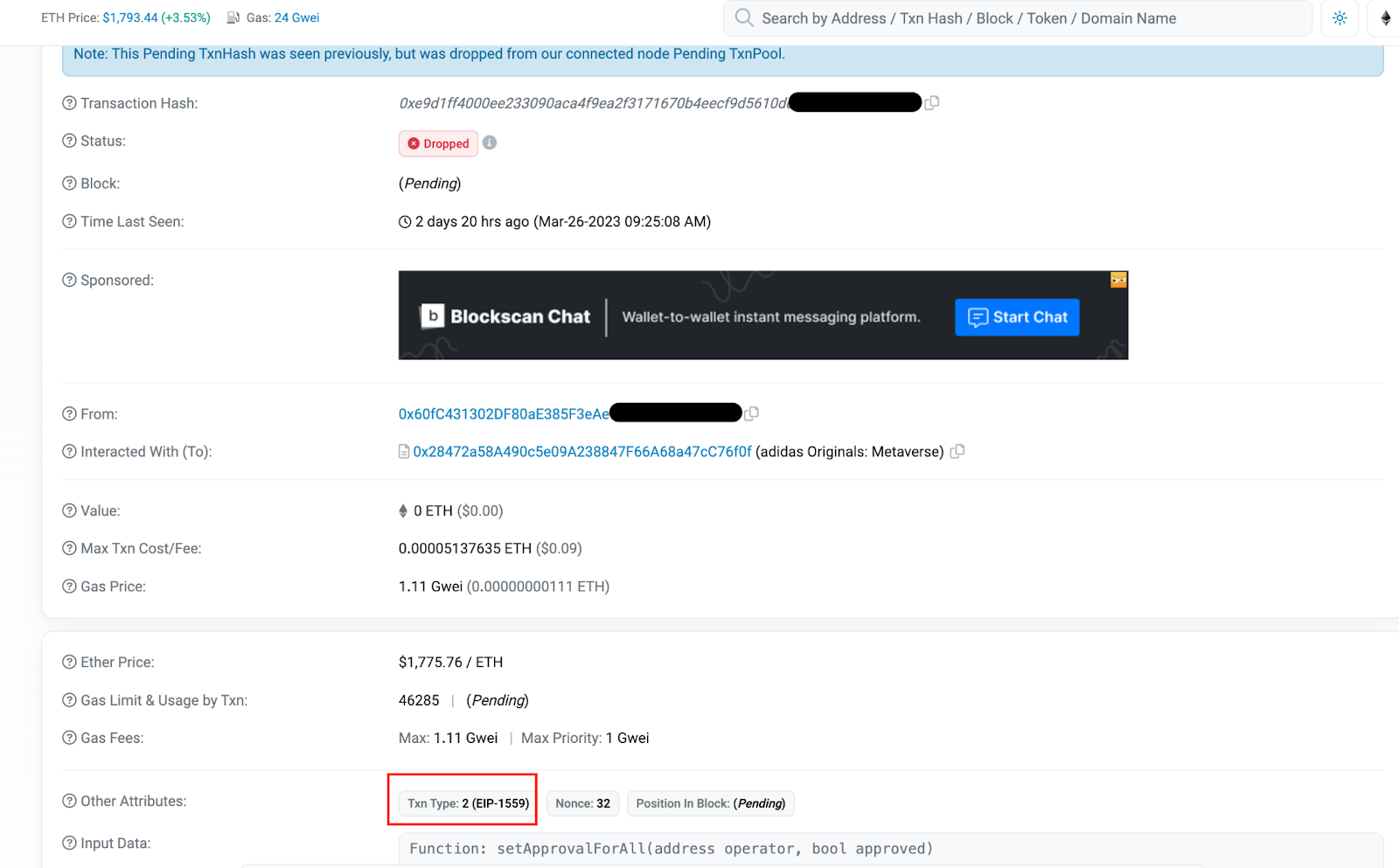Screen dimensions: 1399x868
Task: Click the help icon next to From
Action: [x=69, y=414]
